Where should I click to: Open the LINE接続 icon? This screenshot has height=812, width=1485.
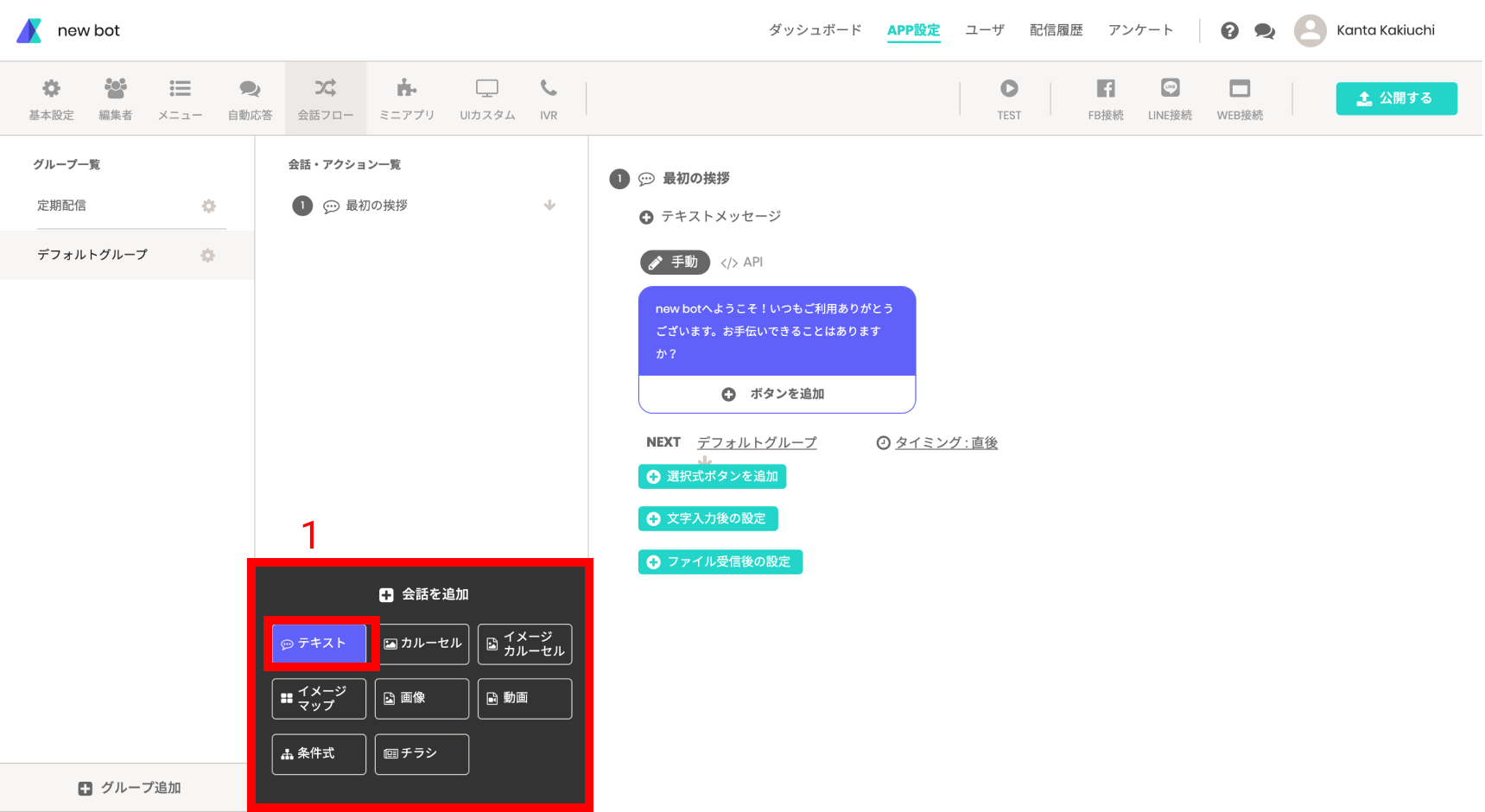(1170, 87)
